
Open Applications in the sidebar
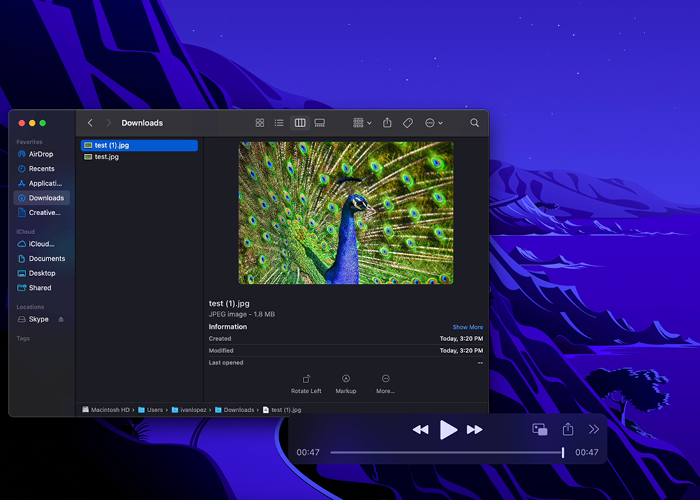tap(41, 183)
